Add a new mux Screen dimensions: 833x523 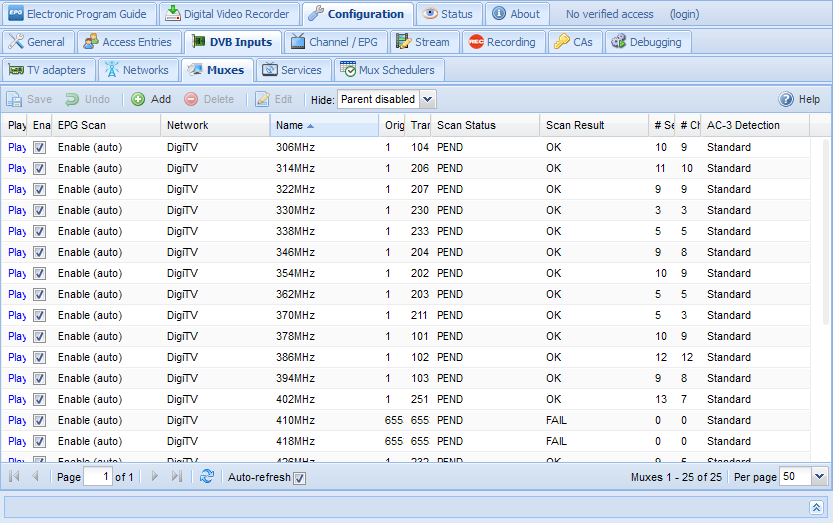click(151, 99)
